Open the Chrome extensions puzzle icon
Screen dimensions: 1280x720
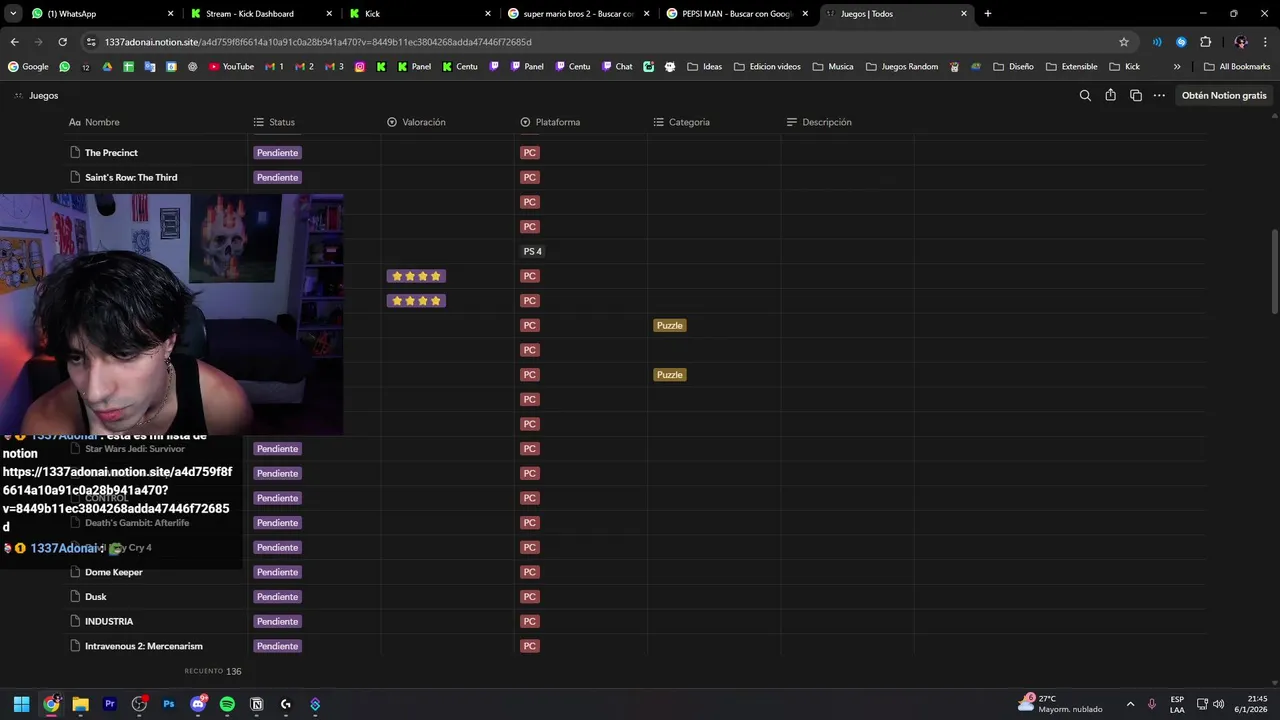click(1205, 42)
